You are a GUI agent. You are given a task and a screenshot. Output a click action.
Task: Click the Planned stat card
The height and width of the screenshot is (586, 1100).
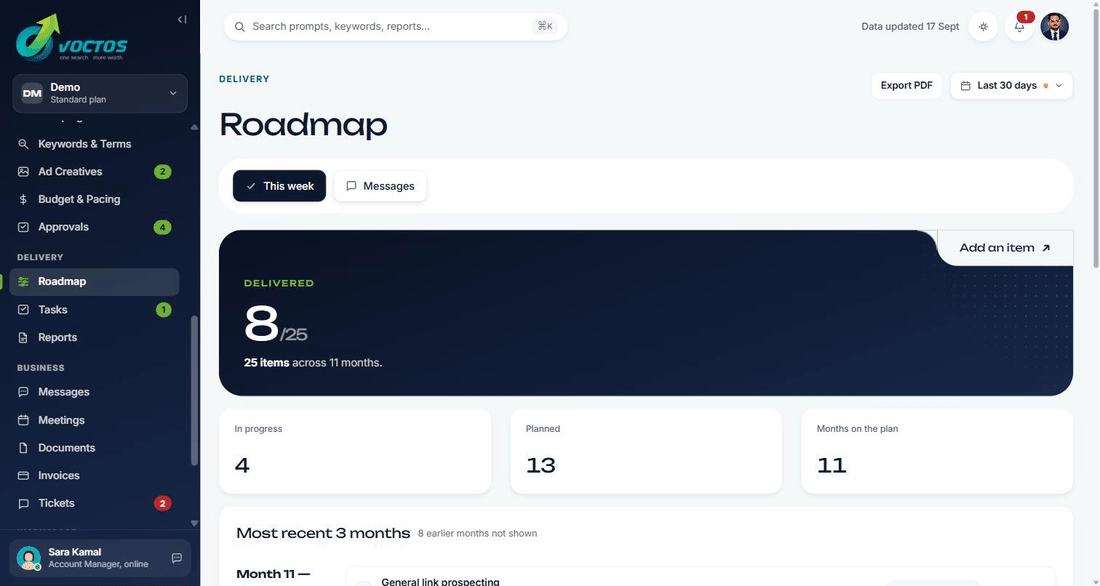646,451
